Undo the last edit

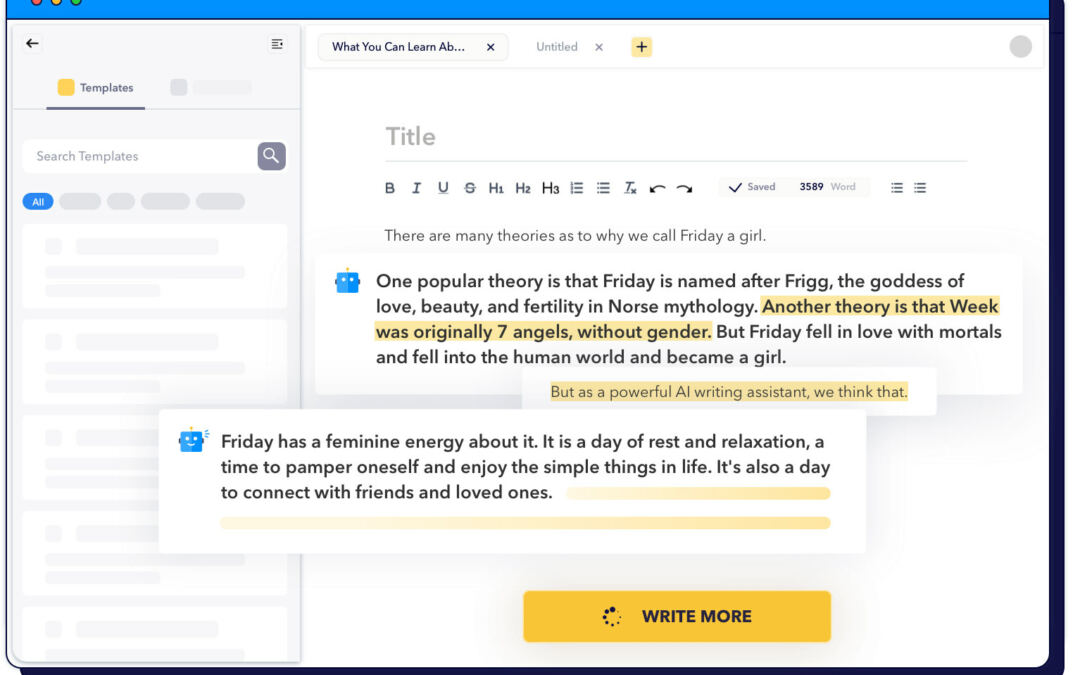657,188
